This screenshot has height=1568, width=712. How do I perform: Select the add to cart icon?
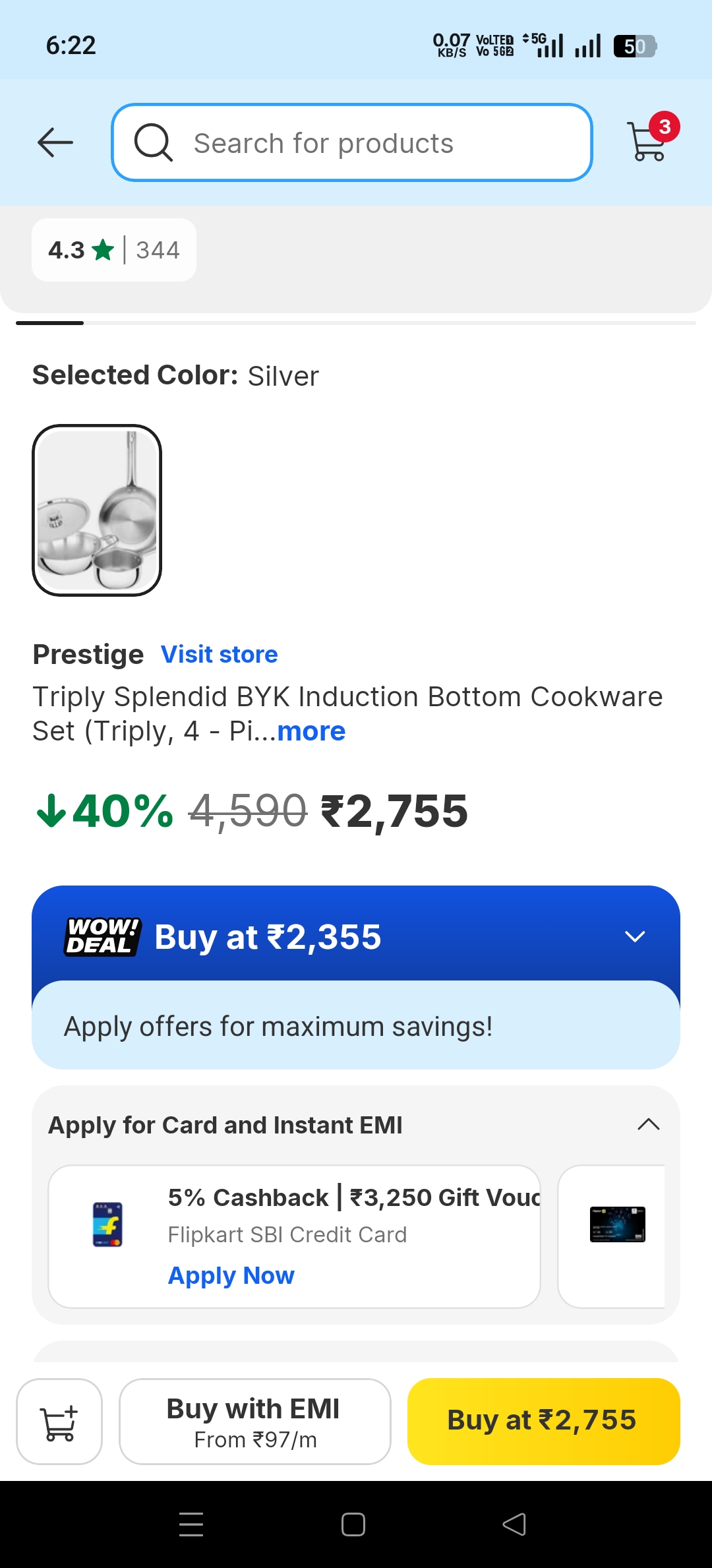point(59,1421)
